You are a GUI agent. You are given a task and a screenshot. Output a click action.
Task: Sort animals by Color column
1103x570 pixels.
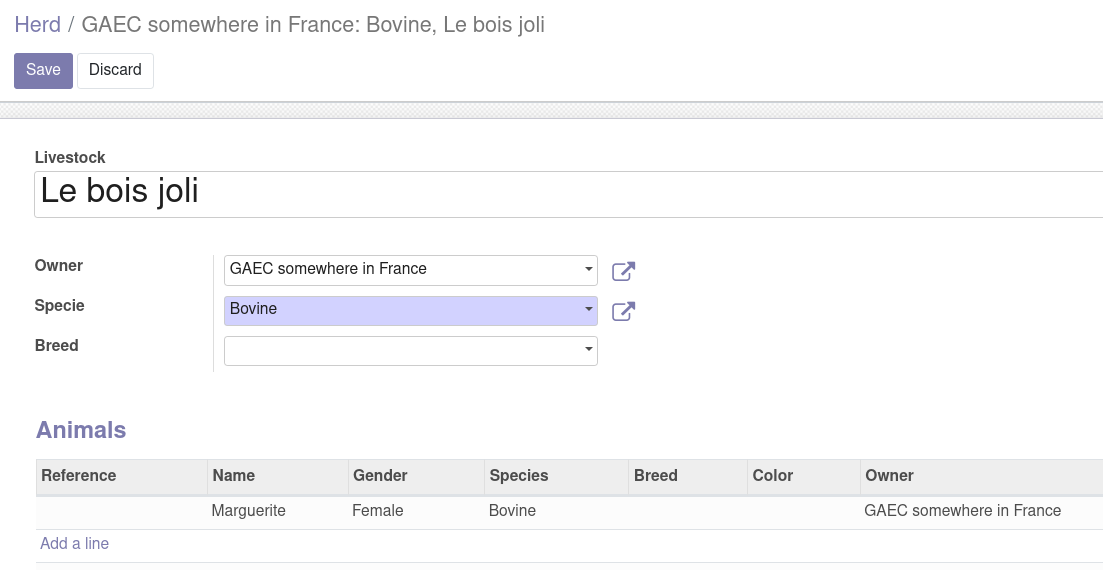773,476
